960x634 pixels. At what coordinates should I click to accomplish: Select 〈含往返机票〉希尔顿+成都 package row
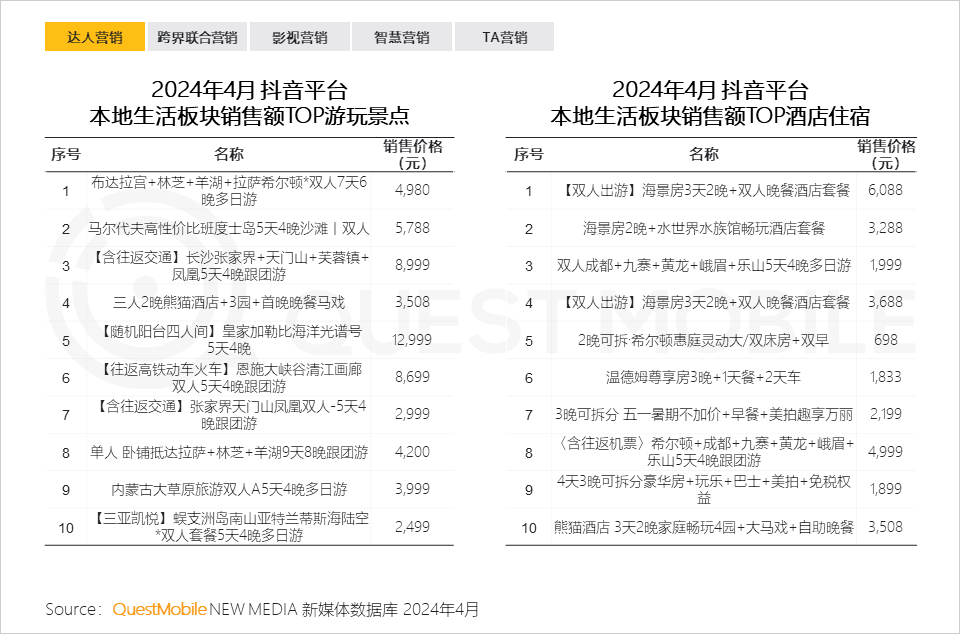[x=704, y=452]
